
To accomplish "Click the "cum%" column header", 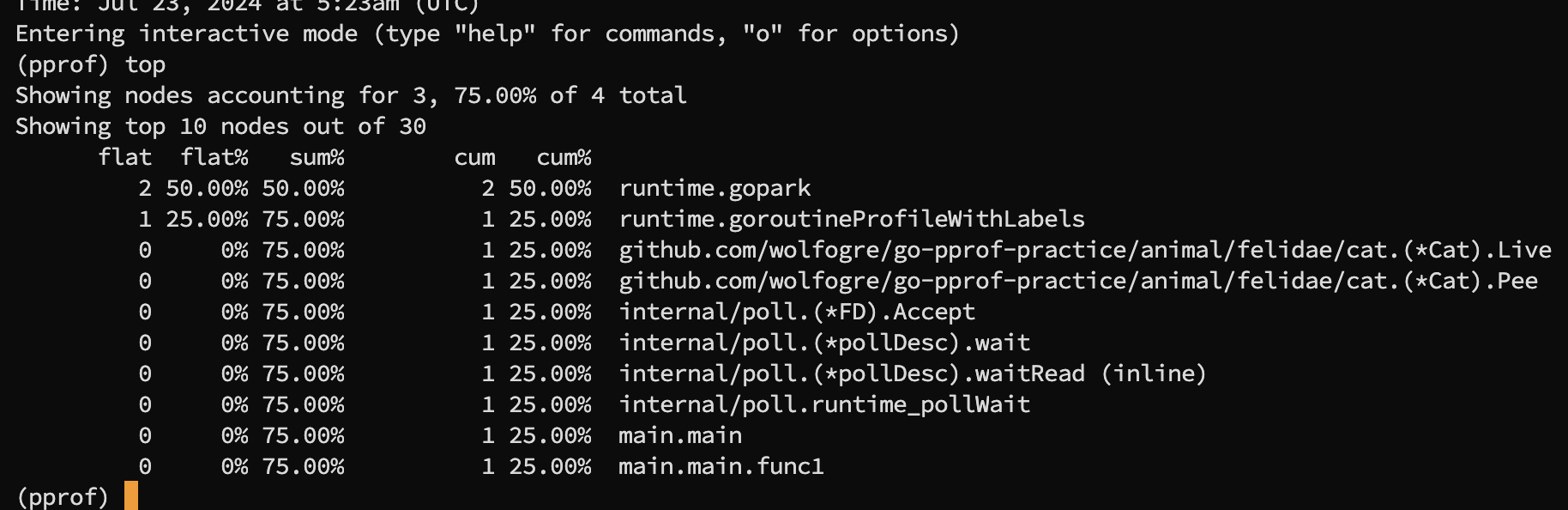I will (x=564, y=157).
